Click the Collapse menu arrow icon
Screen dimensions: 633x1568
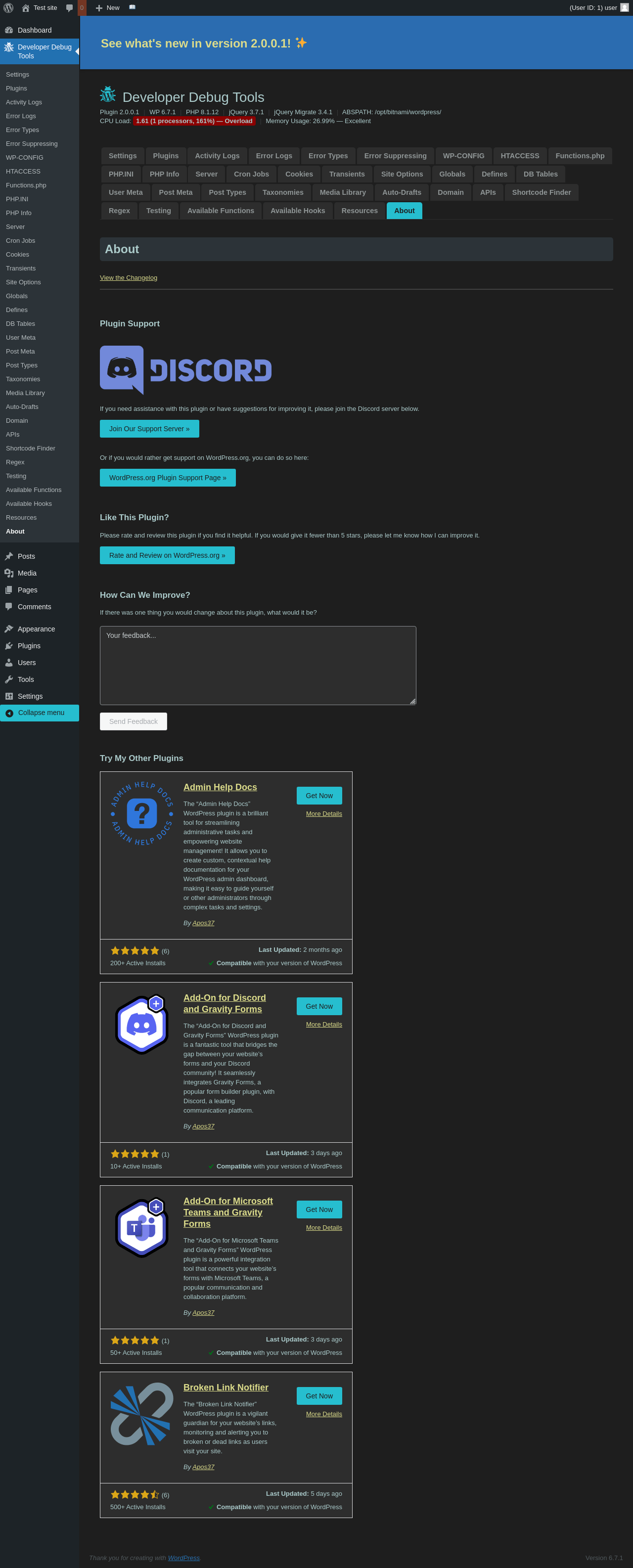click(9, 713)
